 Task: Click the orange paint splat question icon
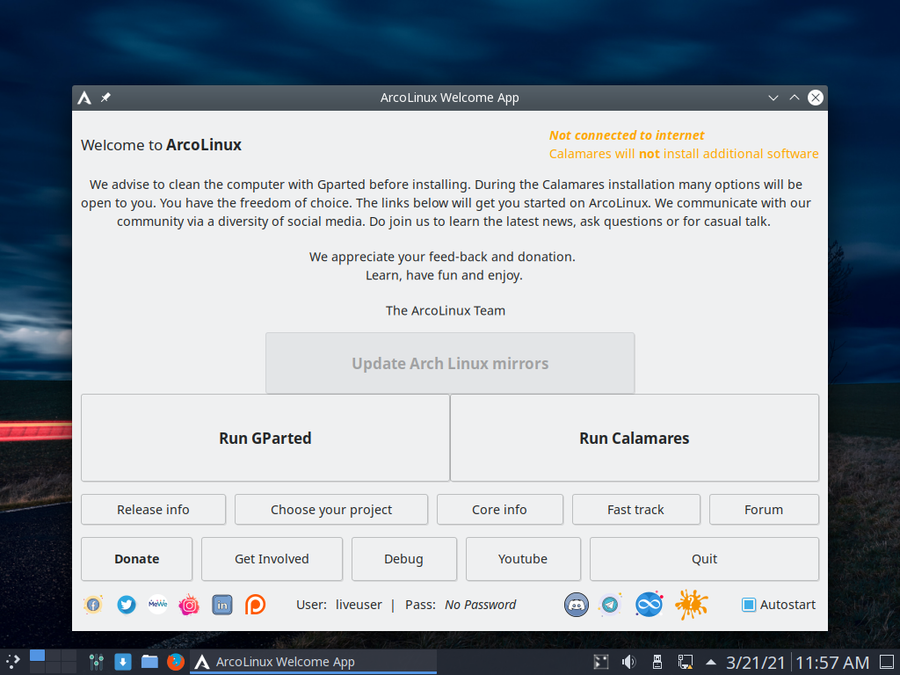pos(691,604)
